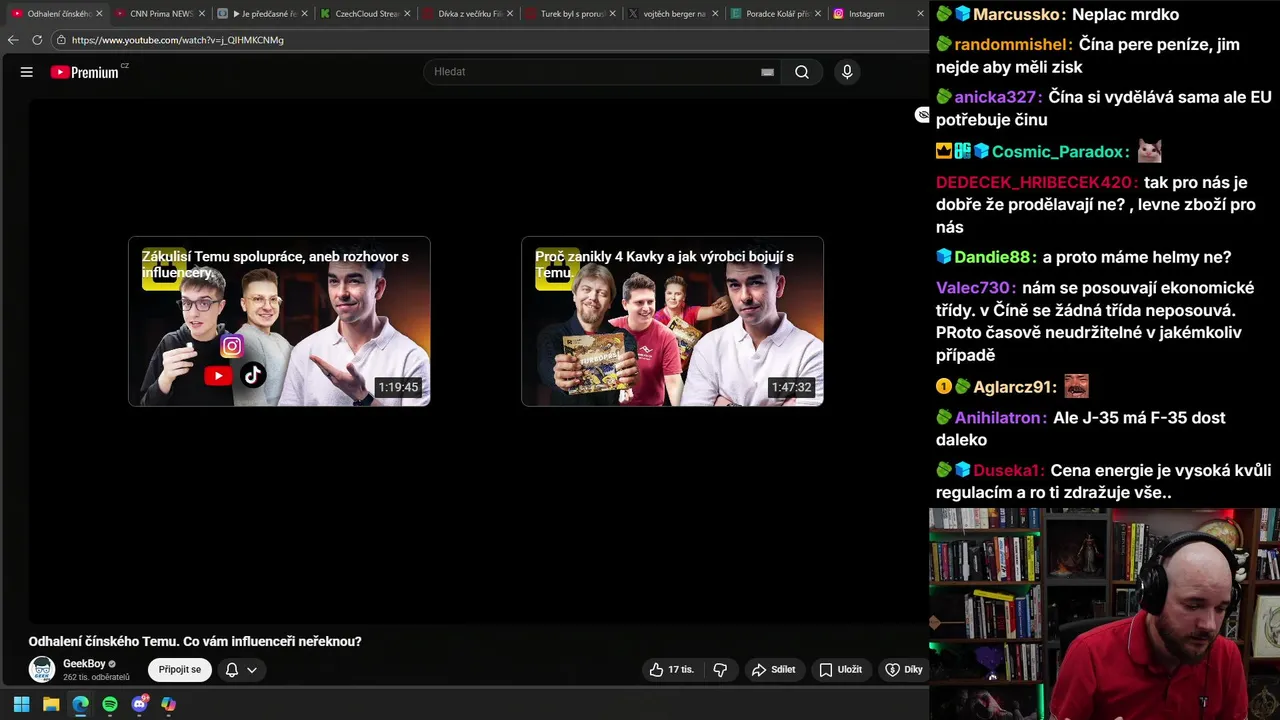Open Copilot icon in taskbar
The height and width of the screenshot is (720, 1280).
click(169, 704)
